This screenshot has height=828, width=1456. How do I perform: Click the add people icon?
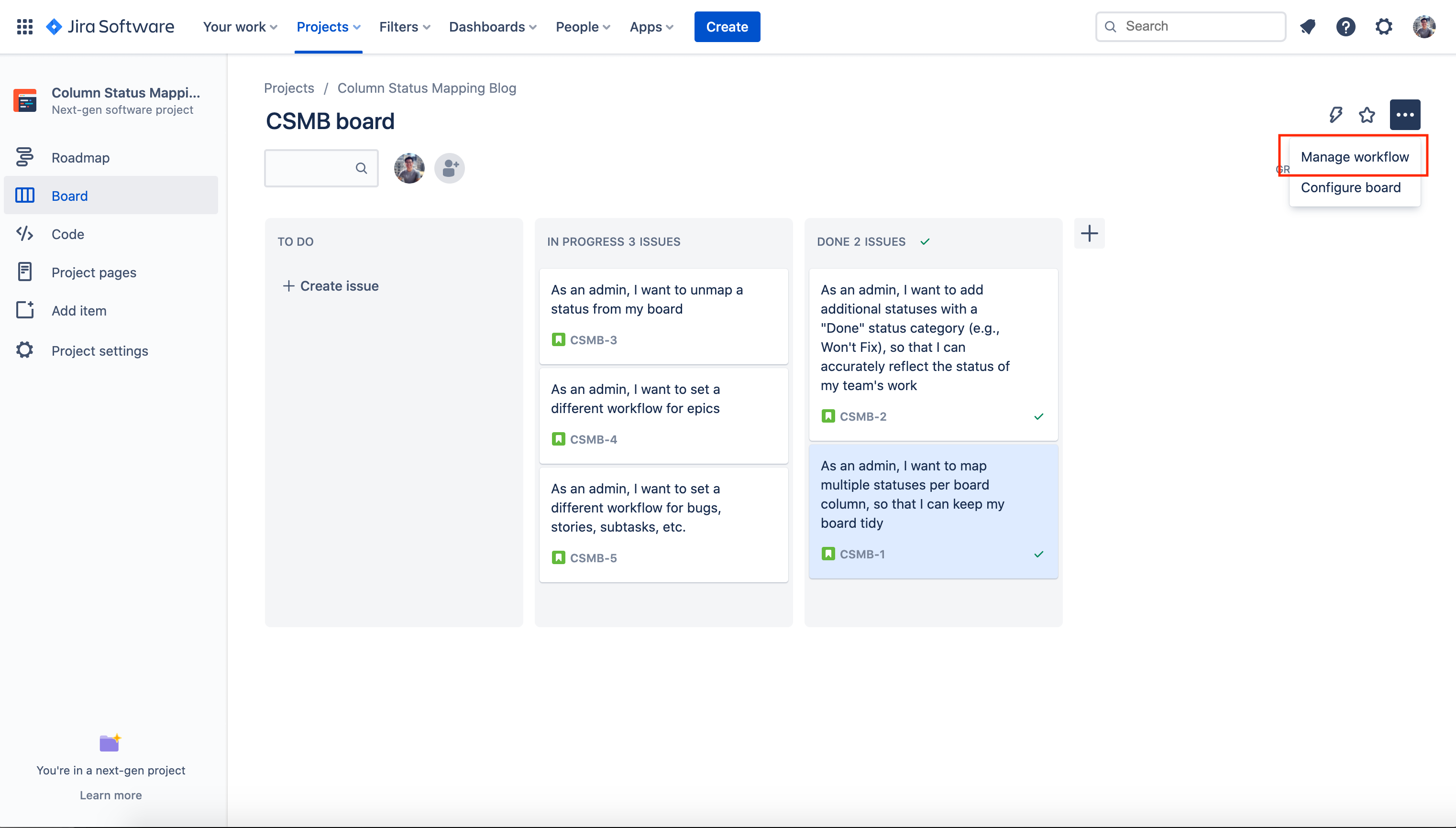[450, 168]
